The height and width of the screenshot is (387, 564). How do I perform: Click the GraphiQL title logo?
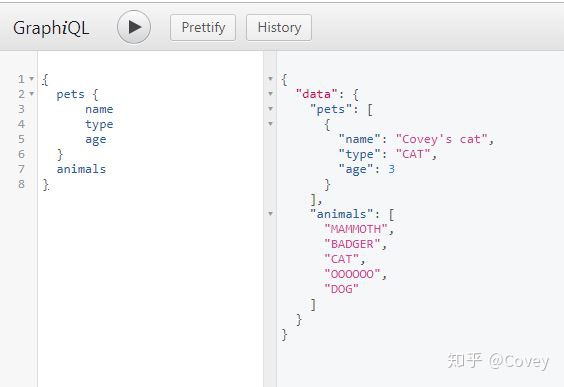point(51,28)
